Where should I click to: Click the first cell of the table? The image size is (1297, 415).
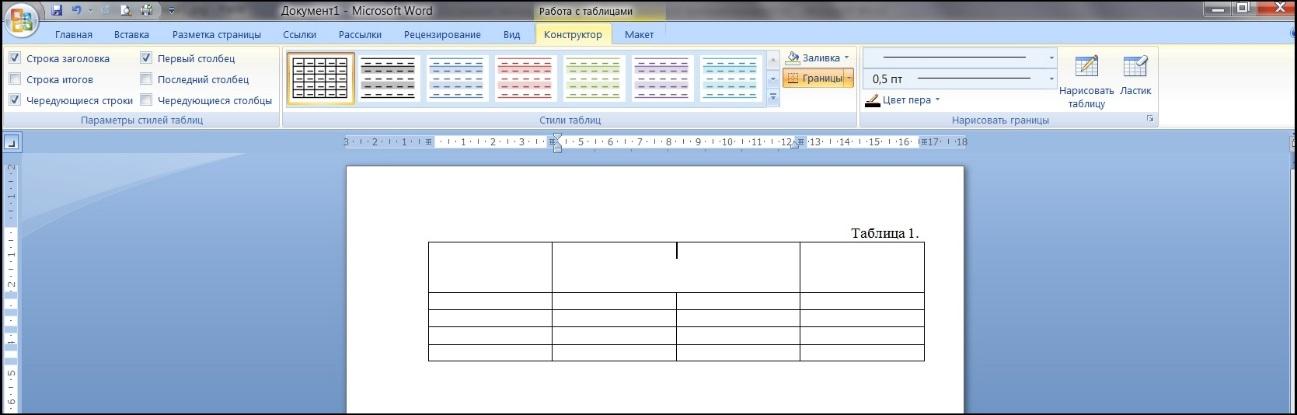[490, 266]
